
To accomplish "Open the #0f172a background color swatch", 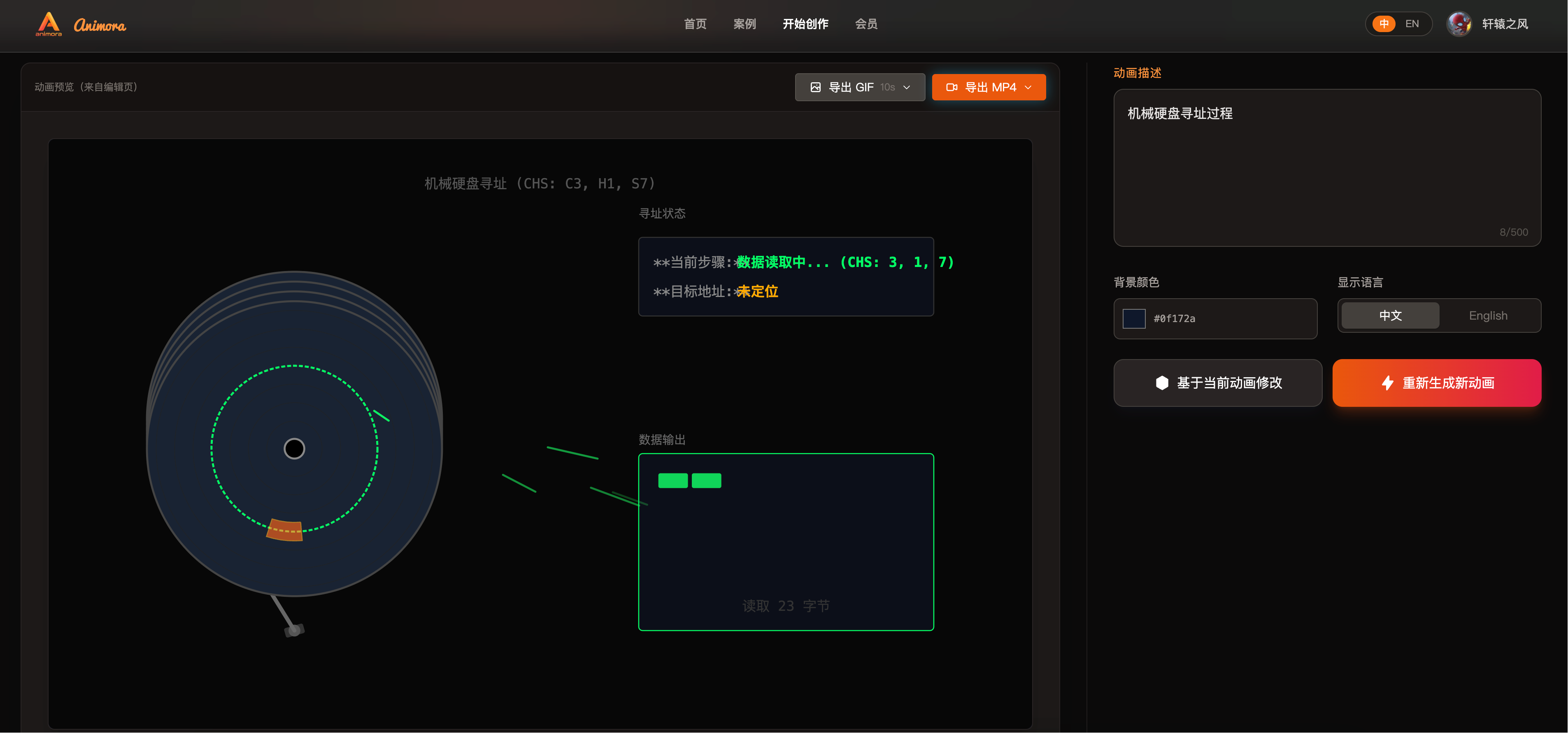I will coord(1134,319).
